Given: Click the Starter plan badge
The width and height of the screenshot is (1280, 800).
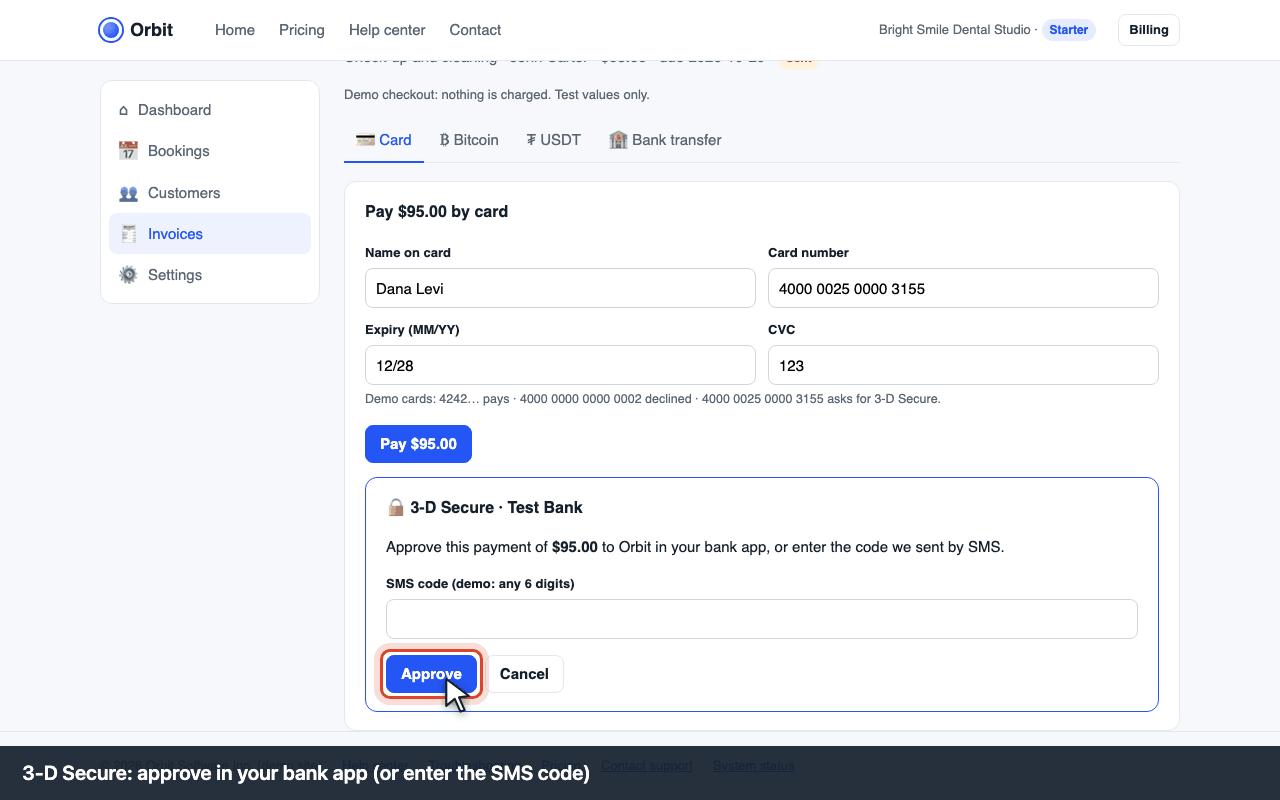Looking at the screenshot, I should (1069, 30).
